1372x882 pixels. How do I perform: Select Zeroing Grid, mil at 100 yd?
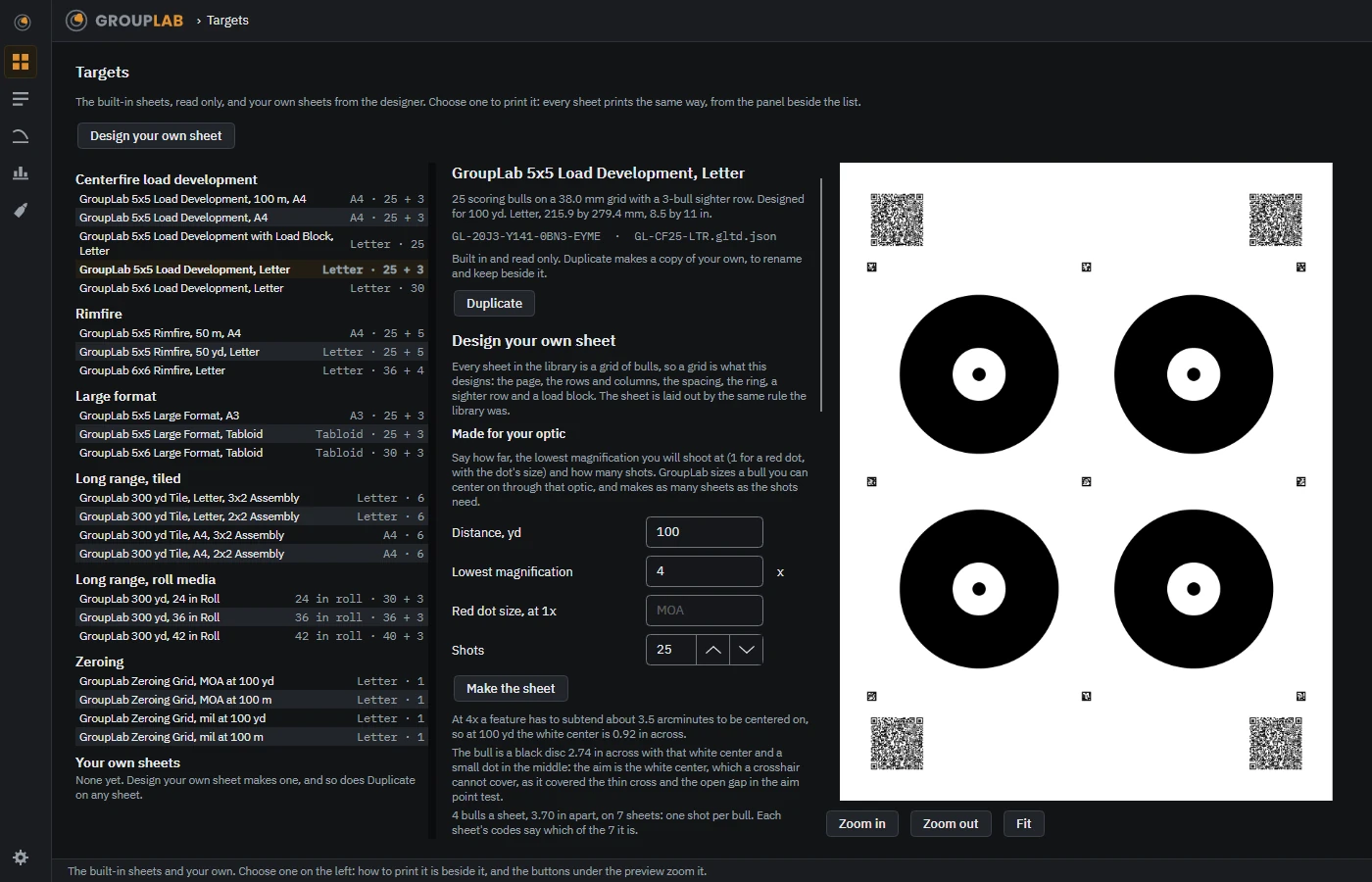(252, 718)
